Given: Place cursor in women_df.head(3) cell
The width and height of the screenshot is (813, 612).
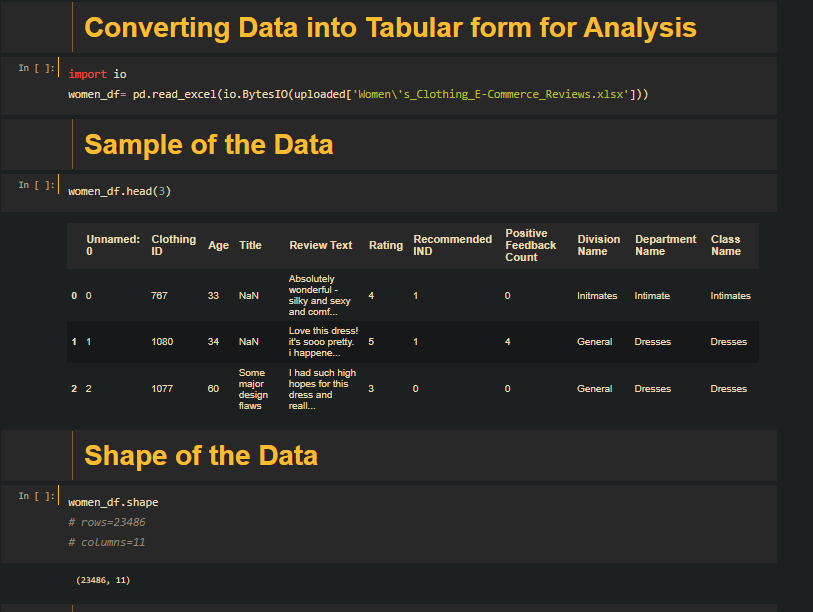Looking at the screenshot, I should pyautogui.click(x=120, y=191).
